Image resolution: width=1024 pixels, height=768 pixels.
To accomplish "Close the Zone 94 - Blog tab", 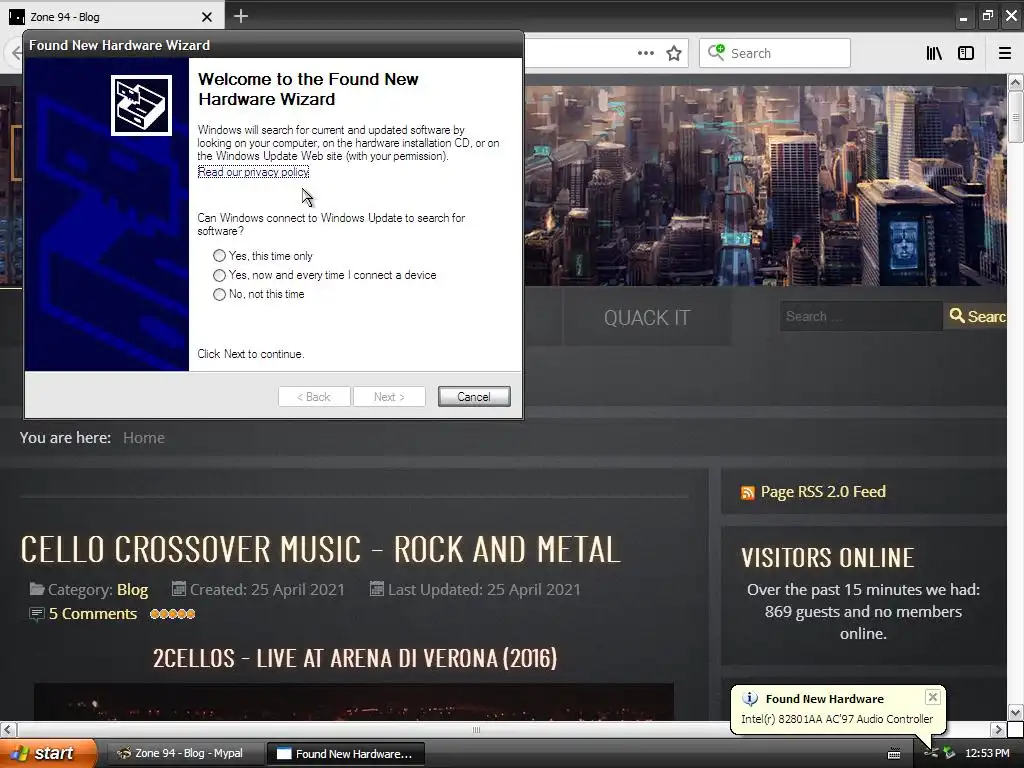I will click(207, 17).
